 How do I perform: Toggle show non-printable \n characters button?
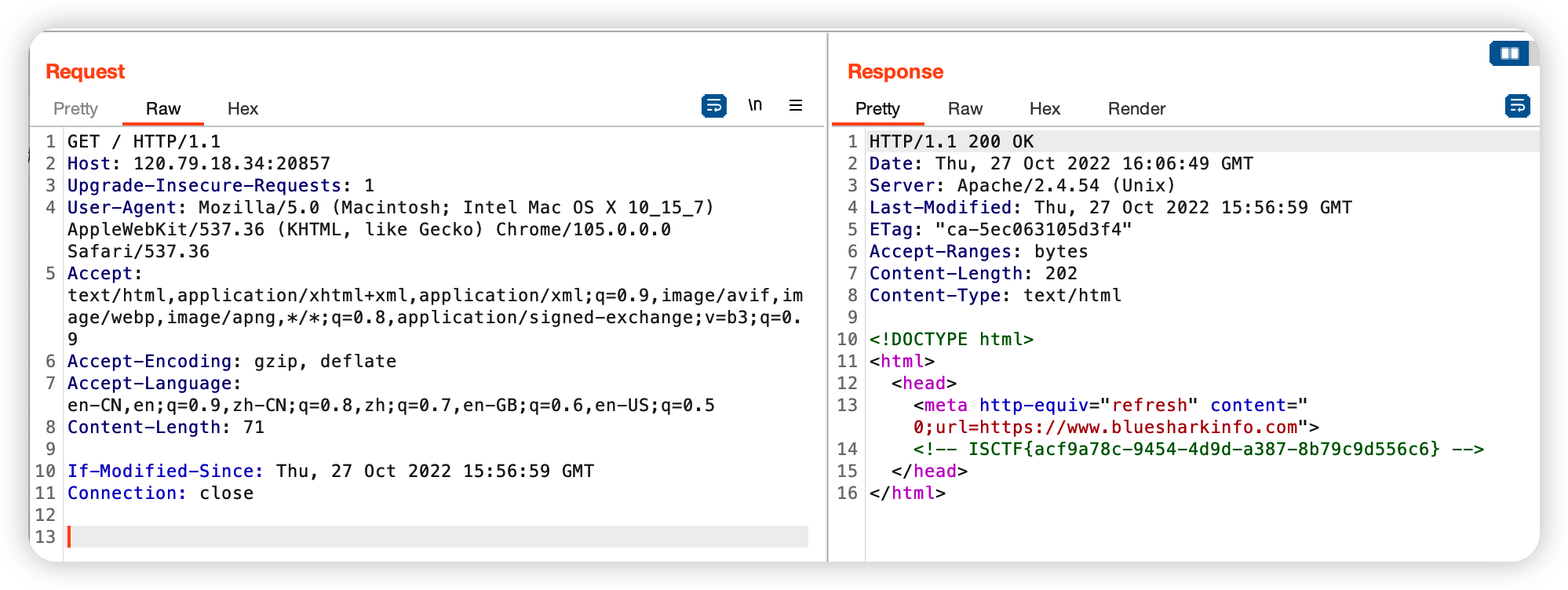[x=755, y=105]
